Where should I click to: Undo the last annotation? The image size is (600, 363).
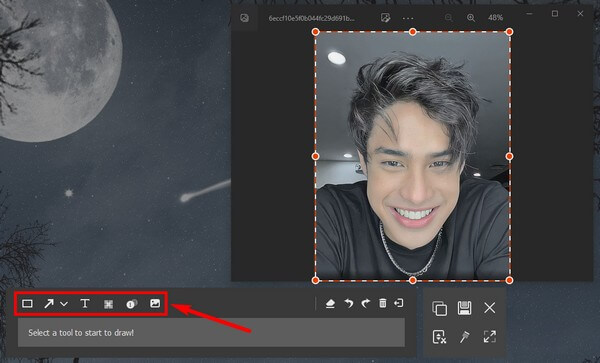click(349, 303)
